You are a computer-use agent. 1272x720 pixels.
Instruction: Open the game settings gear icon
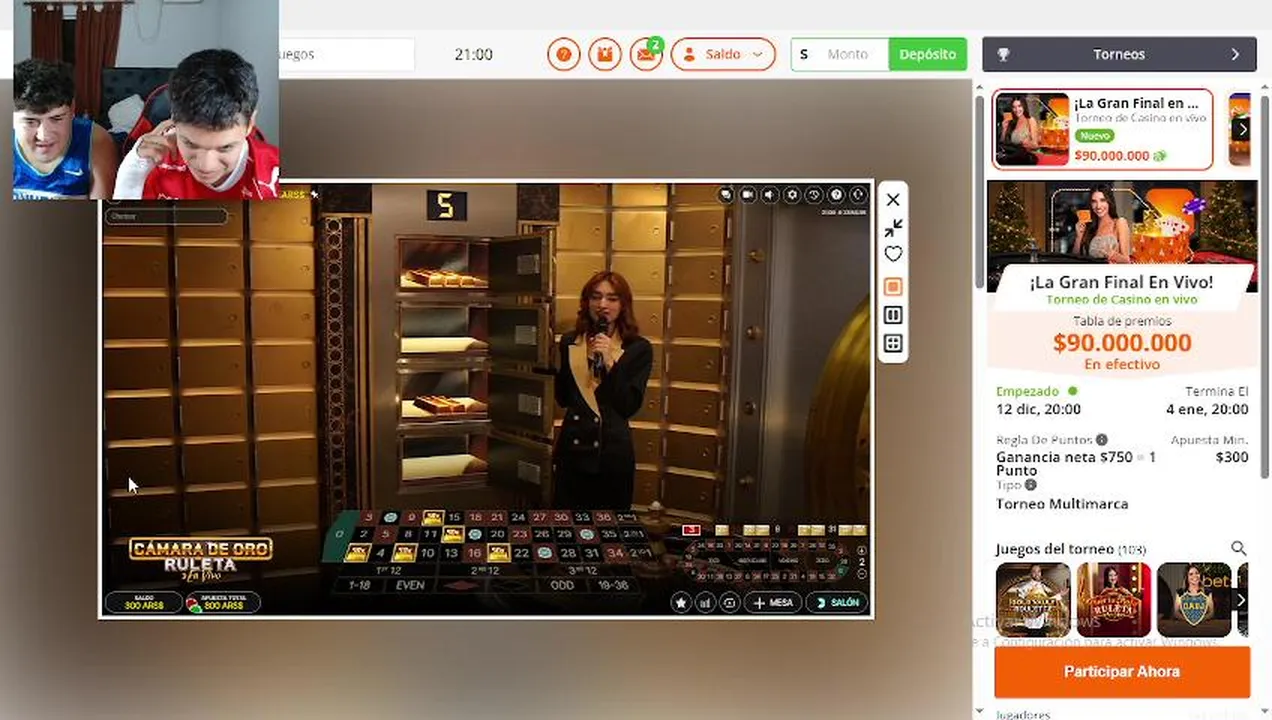(792, 195)
